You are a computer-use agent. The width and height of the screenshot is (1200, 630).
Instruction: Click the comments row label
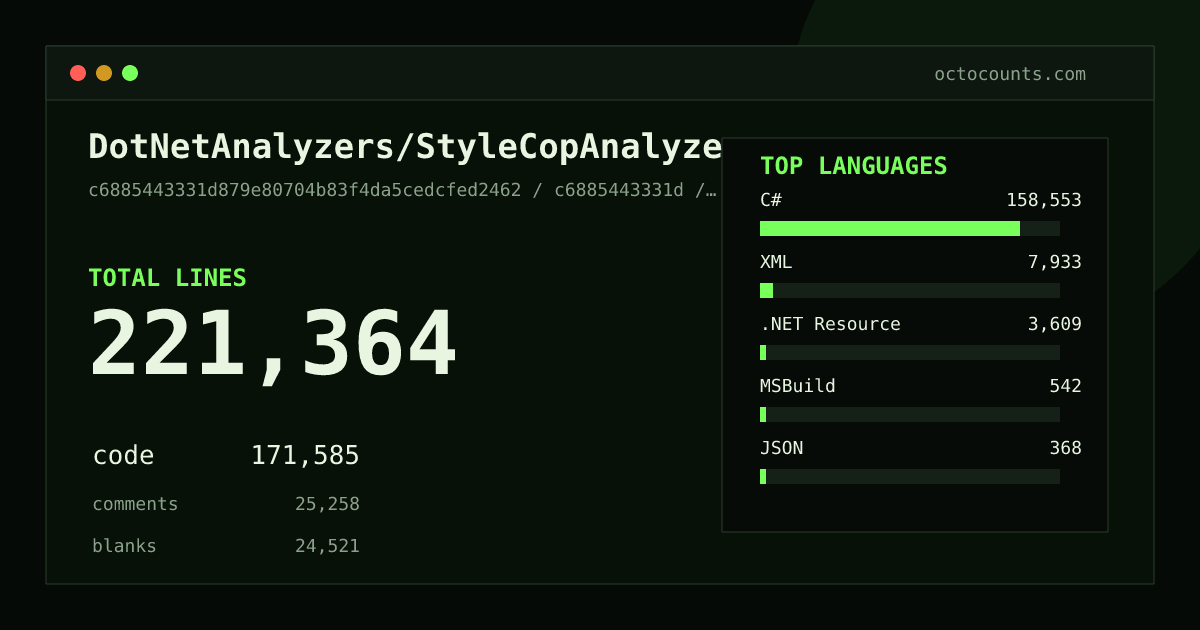click(x=135, y=504)
